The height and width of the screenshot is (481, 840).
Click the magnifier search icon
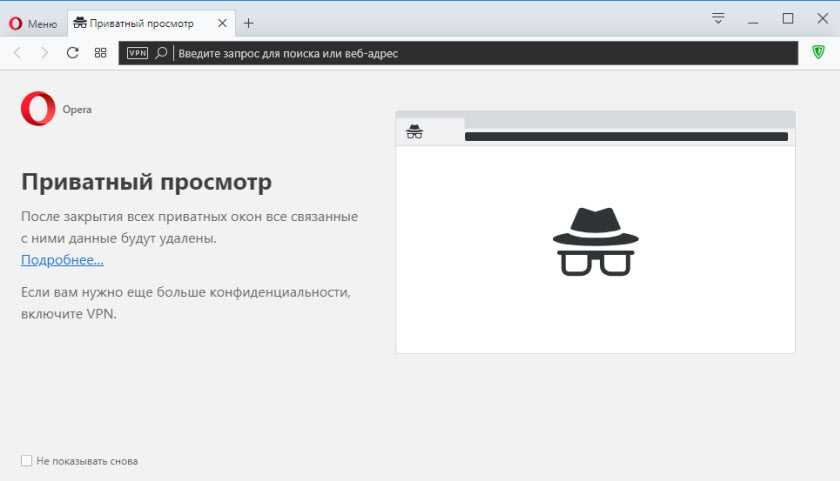coord(161,53)
